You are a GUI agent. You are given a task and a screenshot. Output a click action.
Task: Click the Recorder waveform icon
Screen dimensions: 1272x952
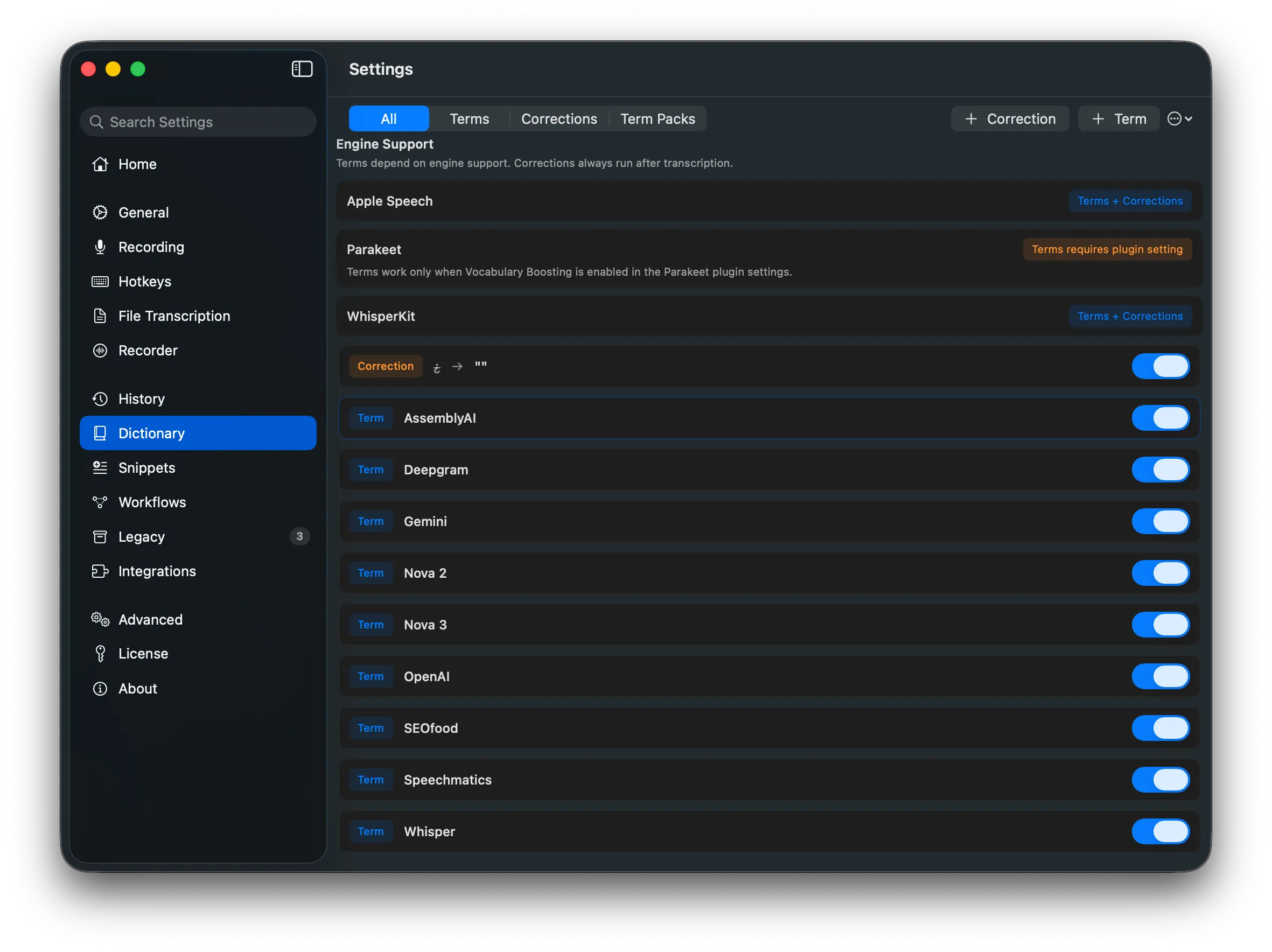point(100,351)
